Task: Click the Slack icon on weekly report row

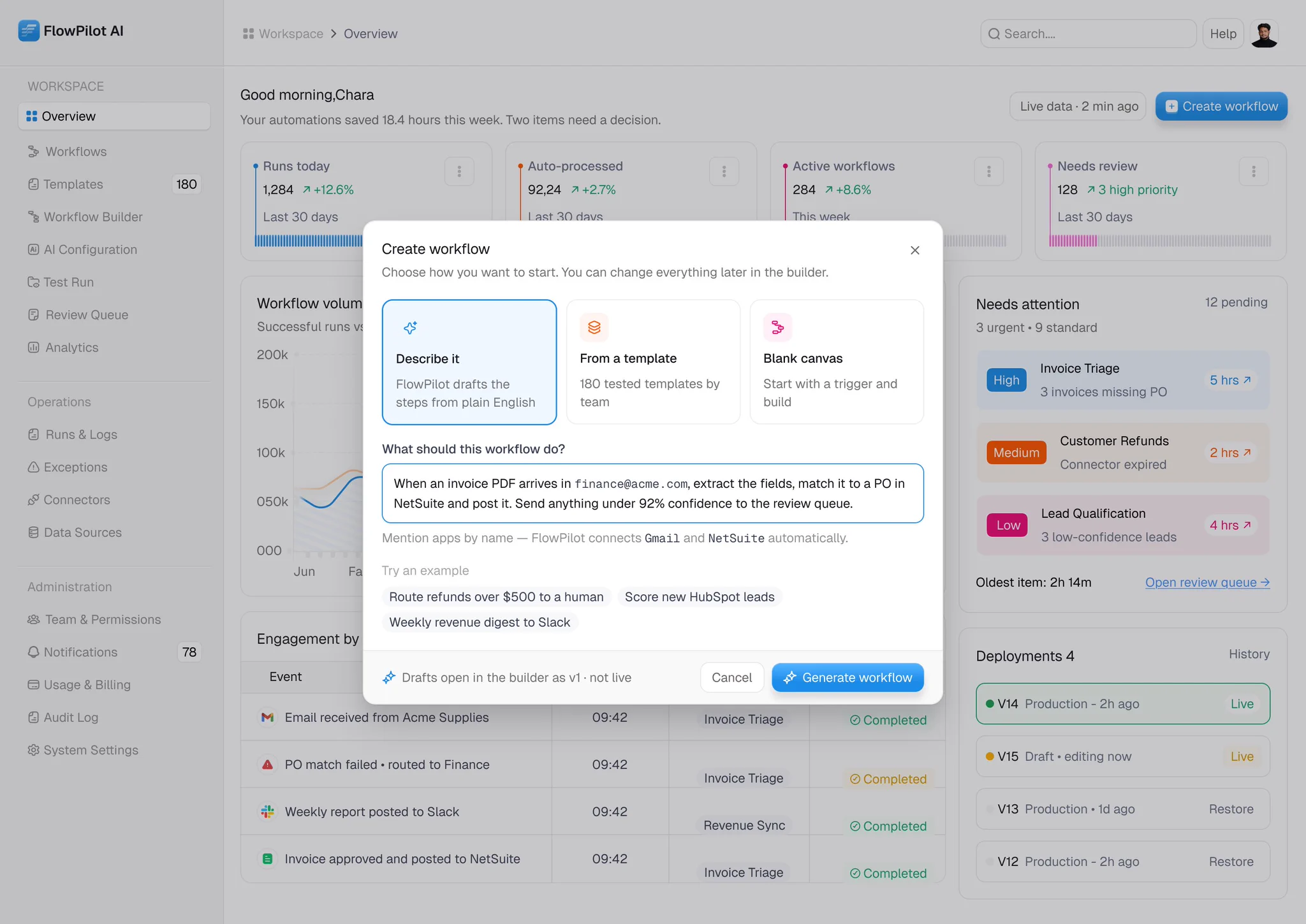Action: click(x=268, y=812)
